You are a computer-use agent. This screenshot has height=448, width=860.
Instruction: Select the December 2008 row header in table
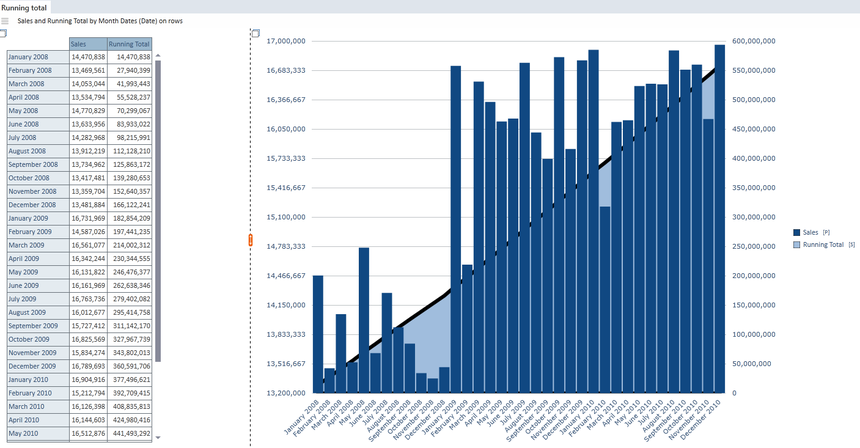[38, 205]
